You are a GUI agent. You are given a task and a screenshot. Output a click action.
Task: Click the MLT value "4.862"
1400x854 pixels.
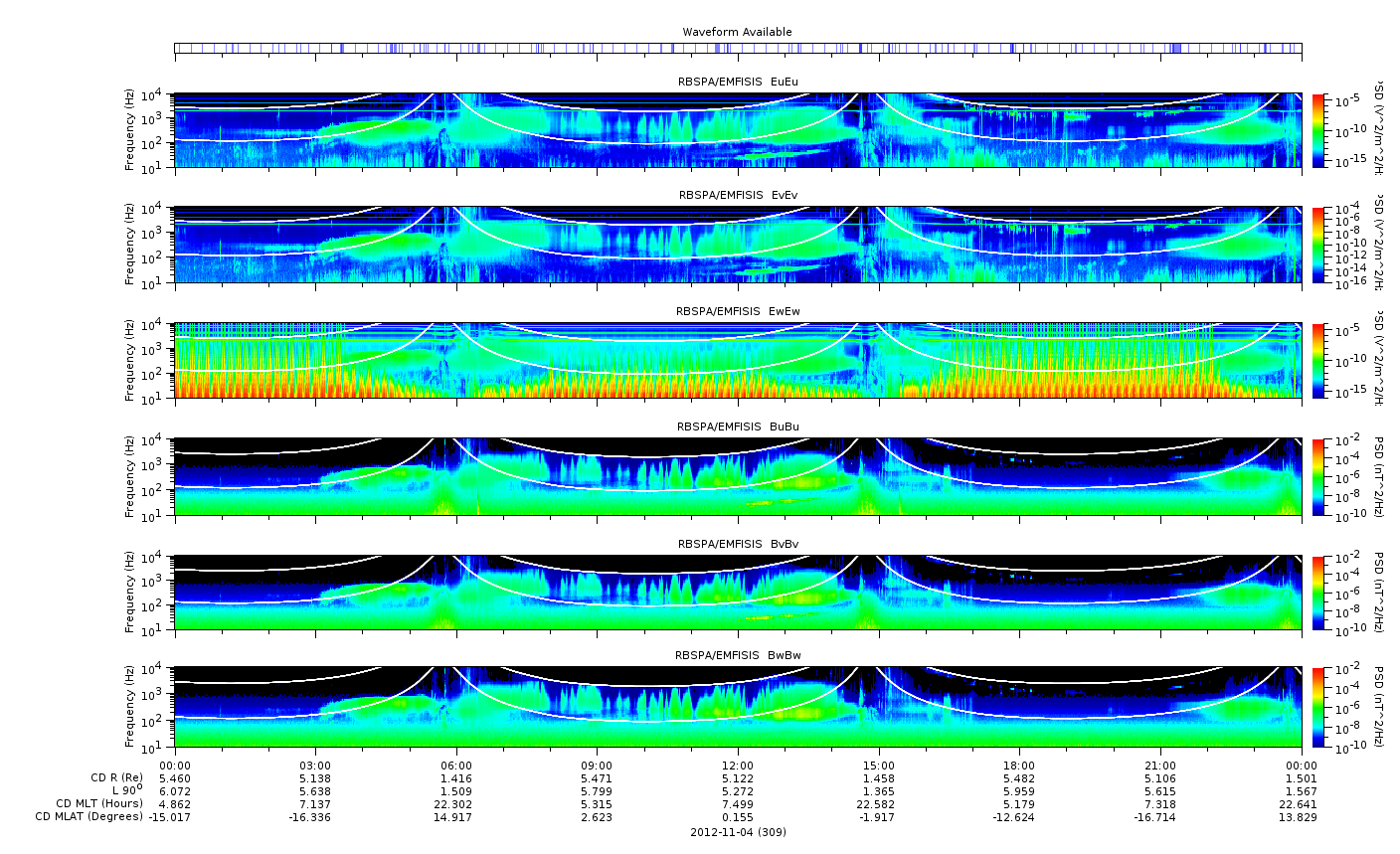[x=175, y=803]
